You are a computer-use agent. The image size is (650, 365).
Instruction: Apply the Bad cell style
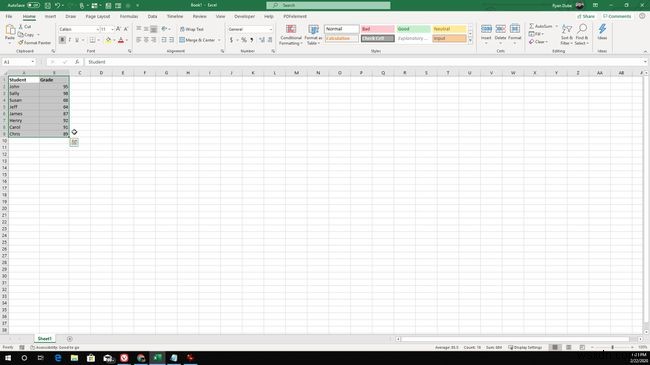coord(377,29)
